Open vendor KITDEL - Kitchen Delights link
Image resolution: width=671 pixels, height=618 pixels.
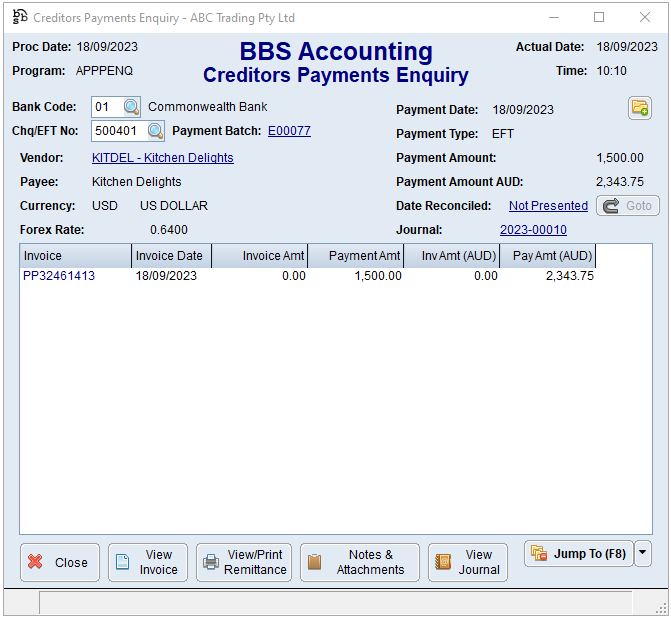(x=162, y=158)
